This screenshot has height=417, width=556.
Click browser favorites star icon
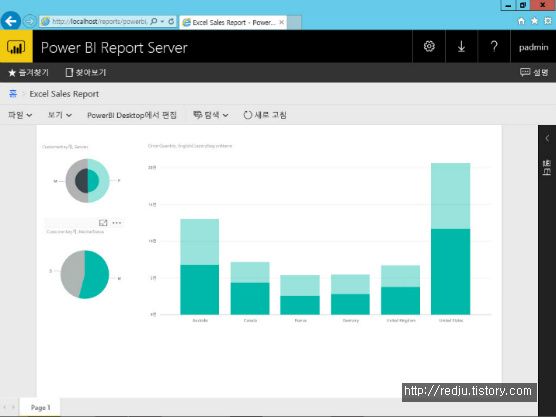[x=534, y=21]
